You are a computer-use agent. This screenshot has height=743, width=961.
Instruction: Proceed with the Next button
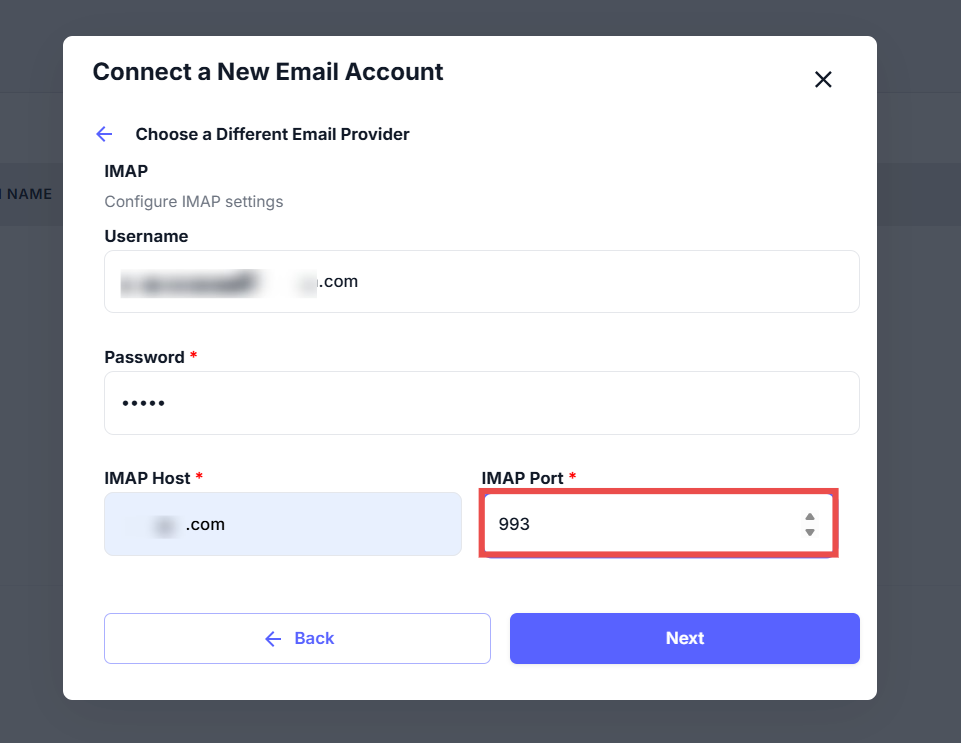[x=684, y=638]
